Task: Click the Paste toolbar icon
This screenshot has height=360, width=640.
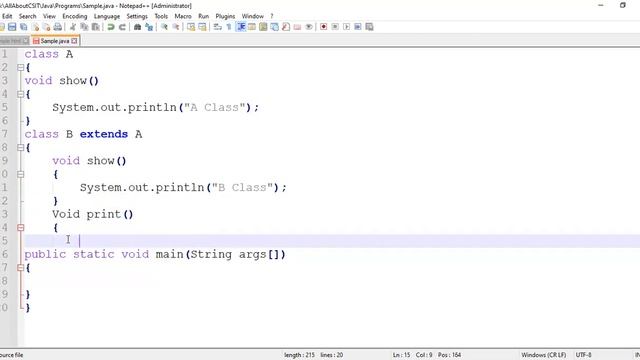Action: point(96,27)
